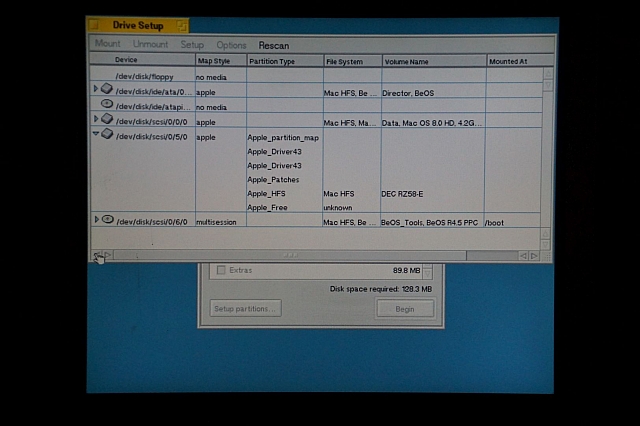640x426 pixels.
Task: Click the Director, BeOS volume name
Action: click(408, 93)
